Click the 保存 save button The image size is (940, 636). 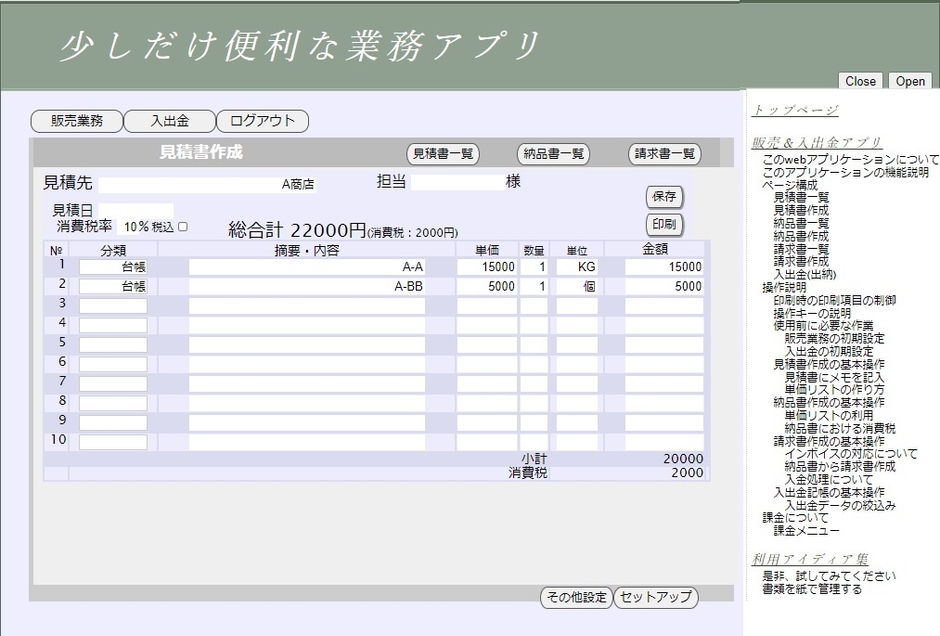[665, 196]
